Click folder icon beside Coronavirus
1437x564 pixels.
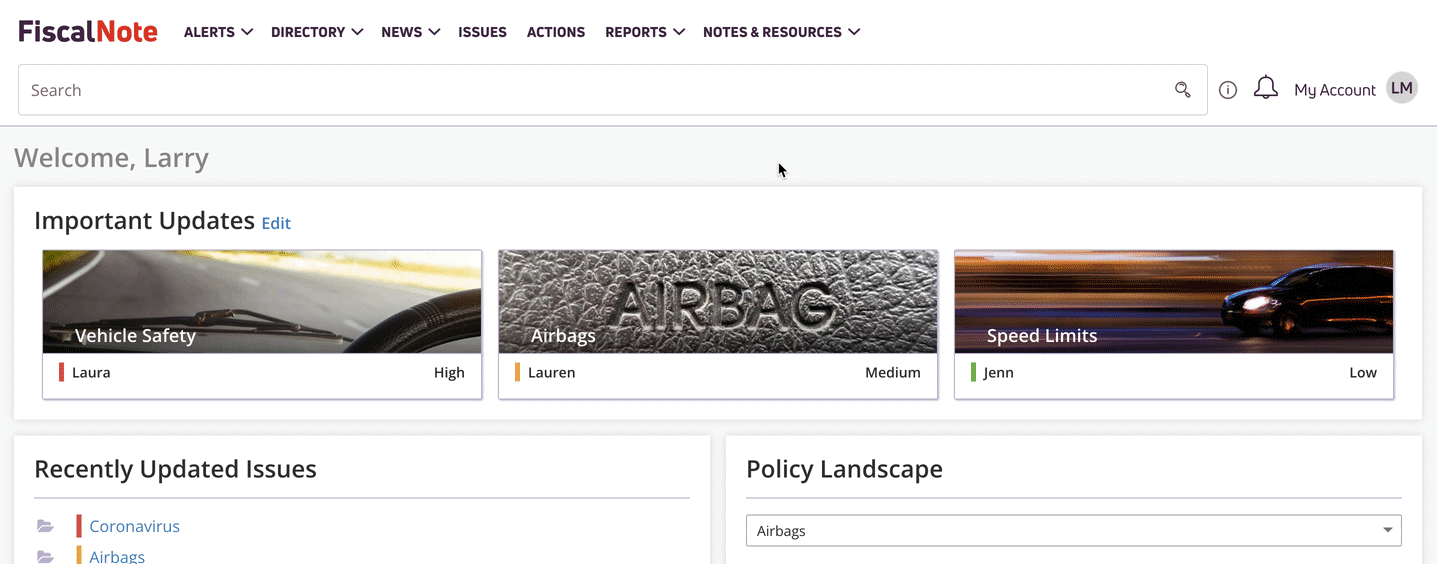[x=45, y=526]
